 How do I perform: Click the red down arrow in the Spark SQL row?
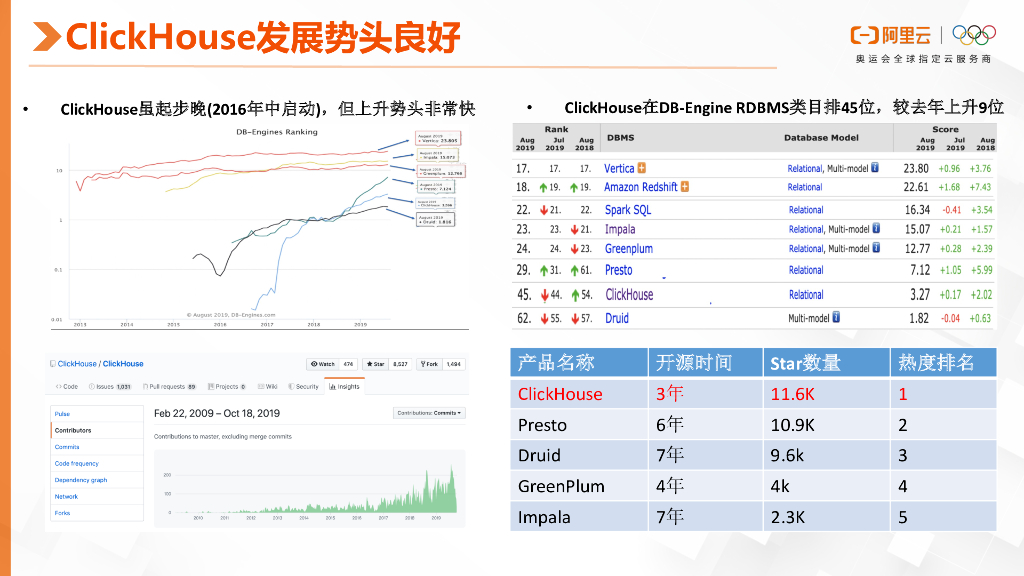click(x=544, y=210)
